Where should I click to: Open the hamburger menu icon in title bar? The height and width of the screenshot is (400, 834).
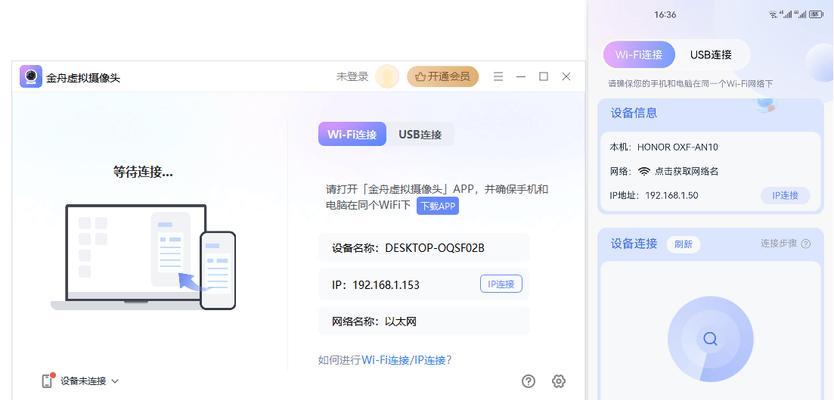(x=498, y=77)
